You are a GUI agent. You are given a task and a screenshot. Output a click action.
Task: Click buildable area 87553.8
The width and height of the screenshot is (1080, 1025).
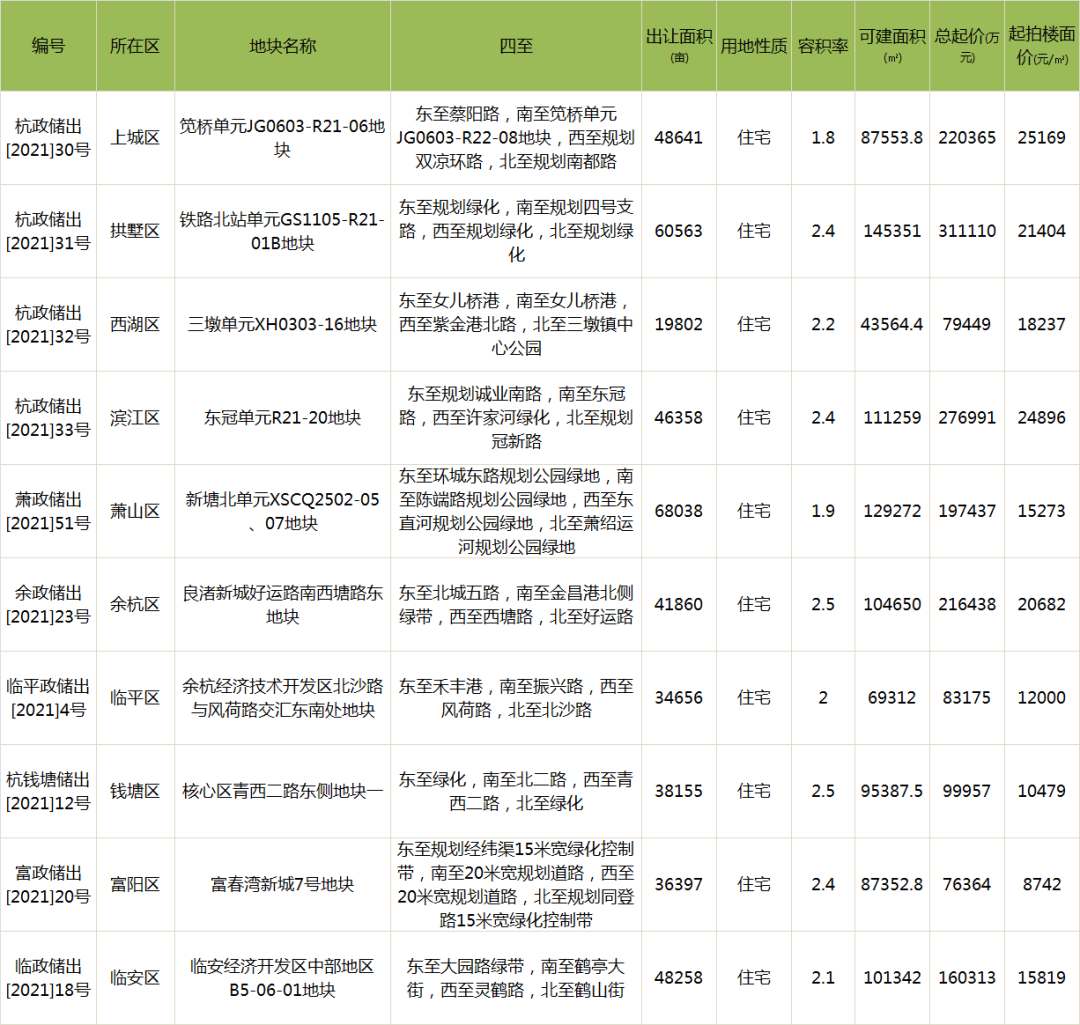pyautogui.click(x=892, y=138)
